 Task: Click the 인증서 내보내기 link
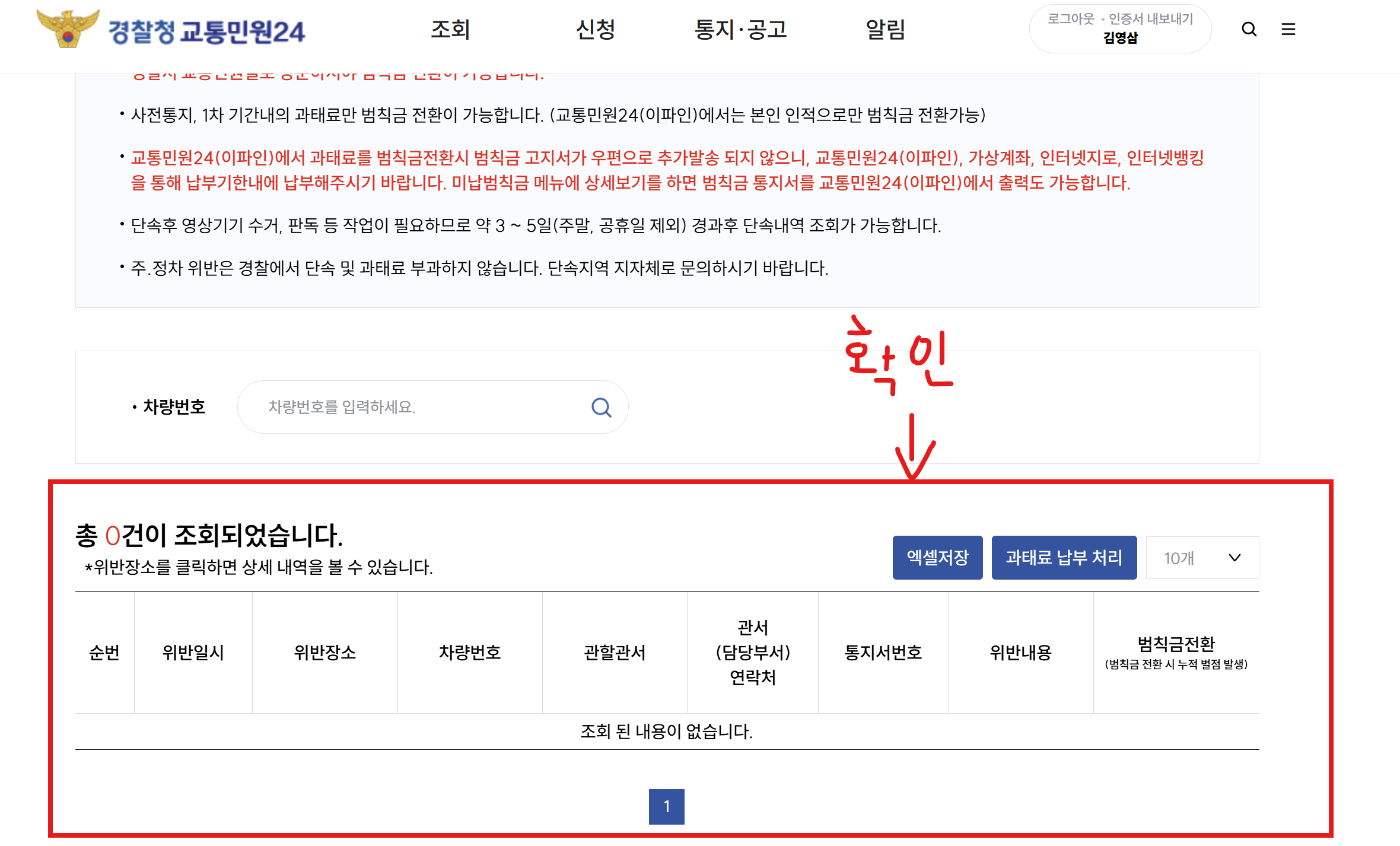point(1151,19)
